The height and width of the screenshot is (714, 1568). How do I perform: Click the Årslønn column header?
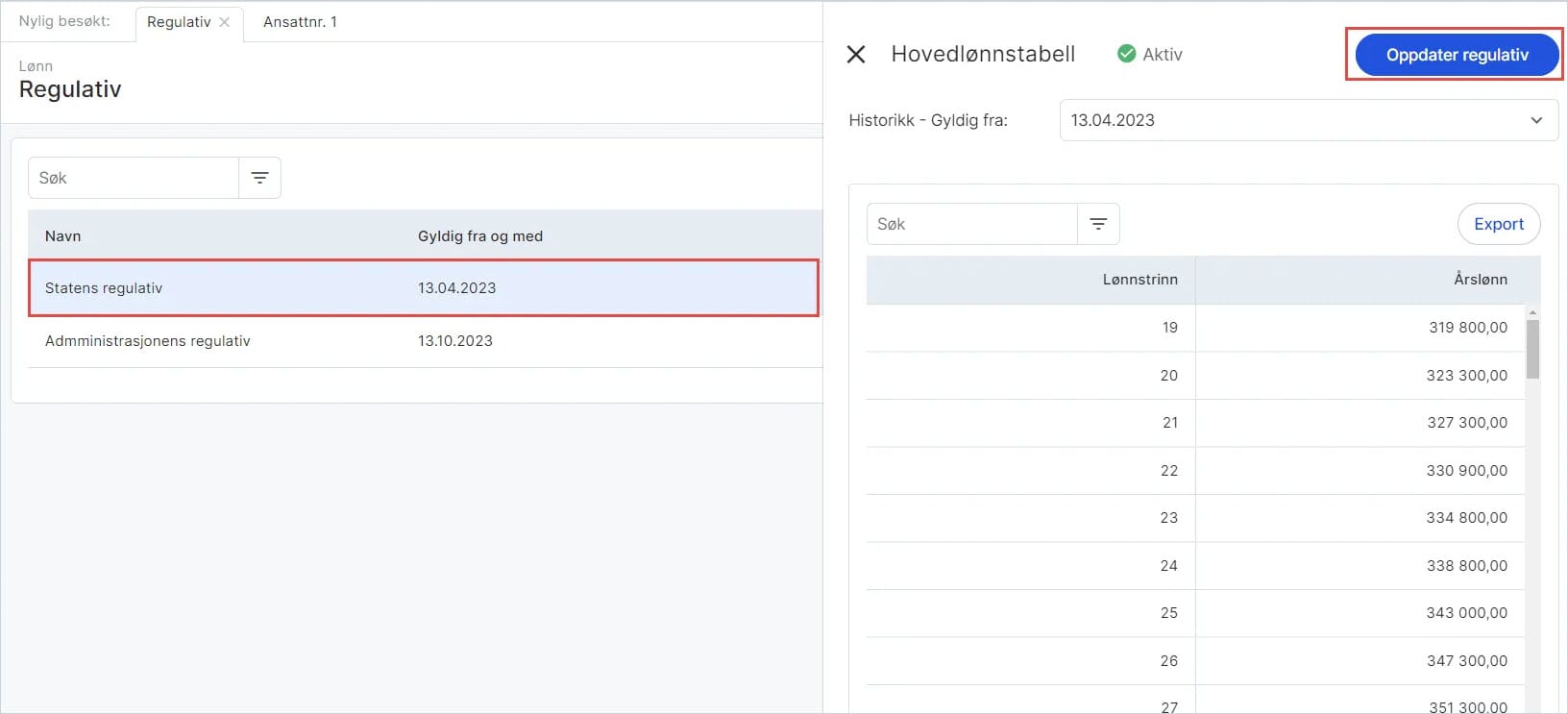[x=1480, y=280]
